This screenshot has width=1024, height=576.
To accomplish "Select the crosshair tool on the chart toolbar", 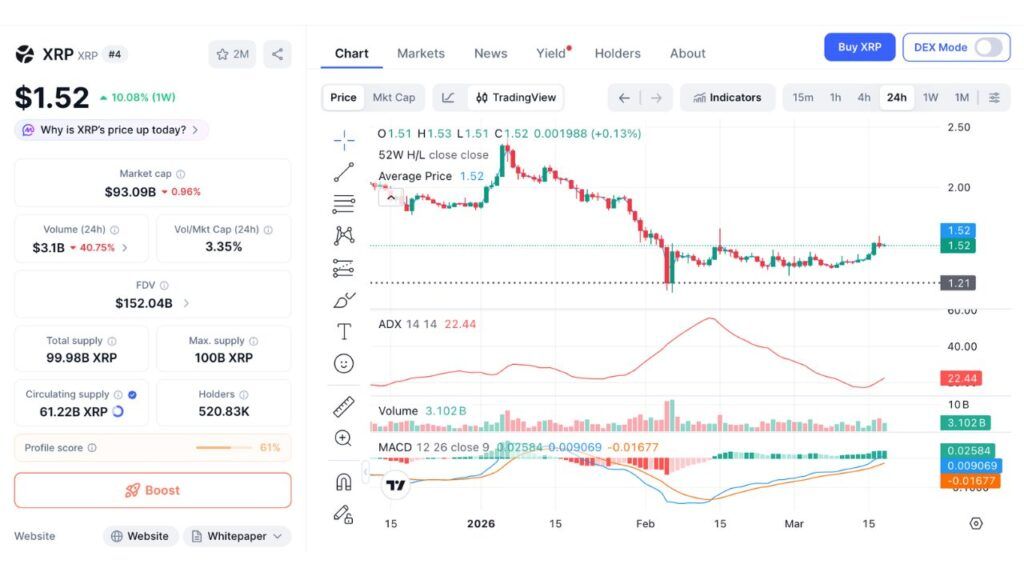I will pos(344,139).
